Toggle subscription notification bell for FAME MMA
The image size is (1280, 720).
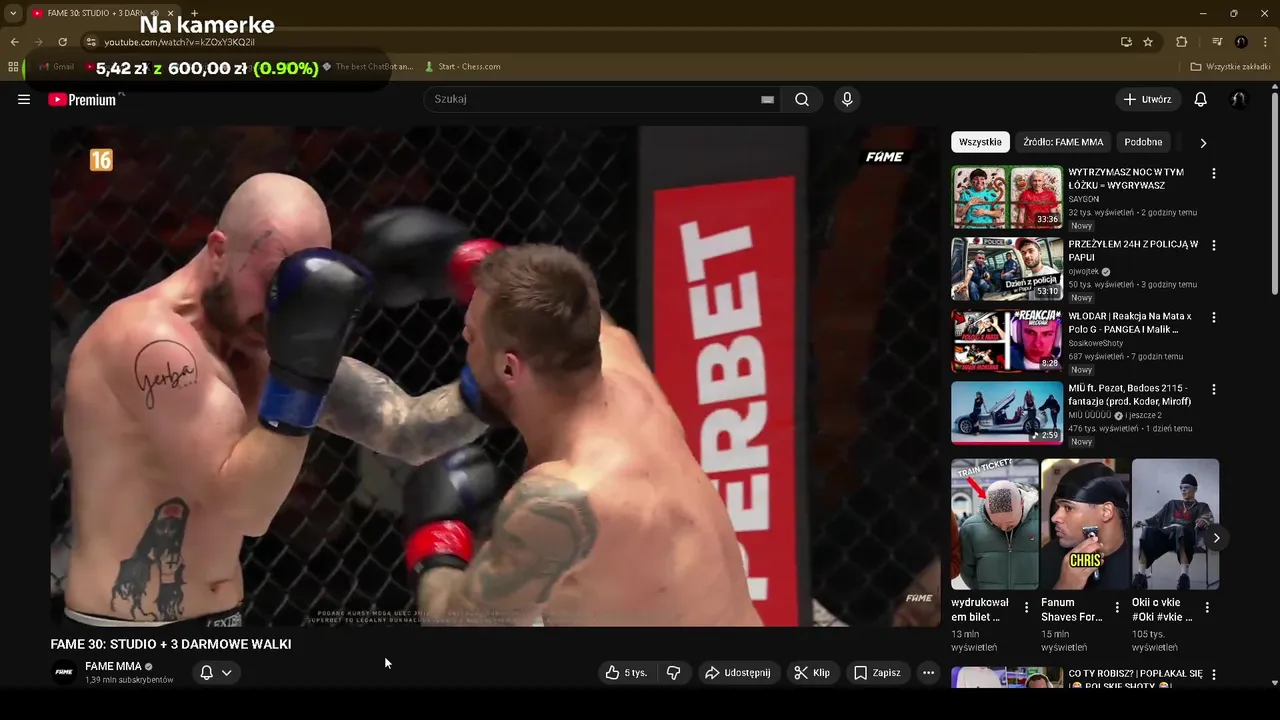pyautogui.click(x=206, y=673)
